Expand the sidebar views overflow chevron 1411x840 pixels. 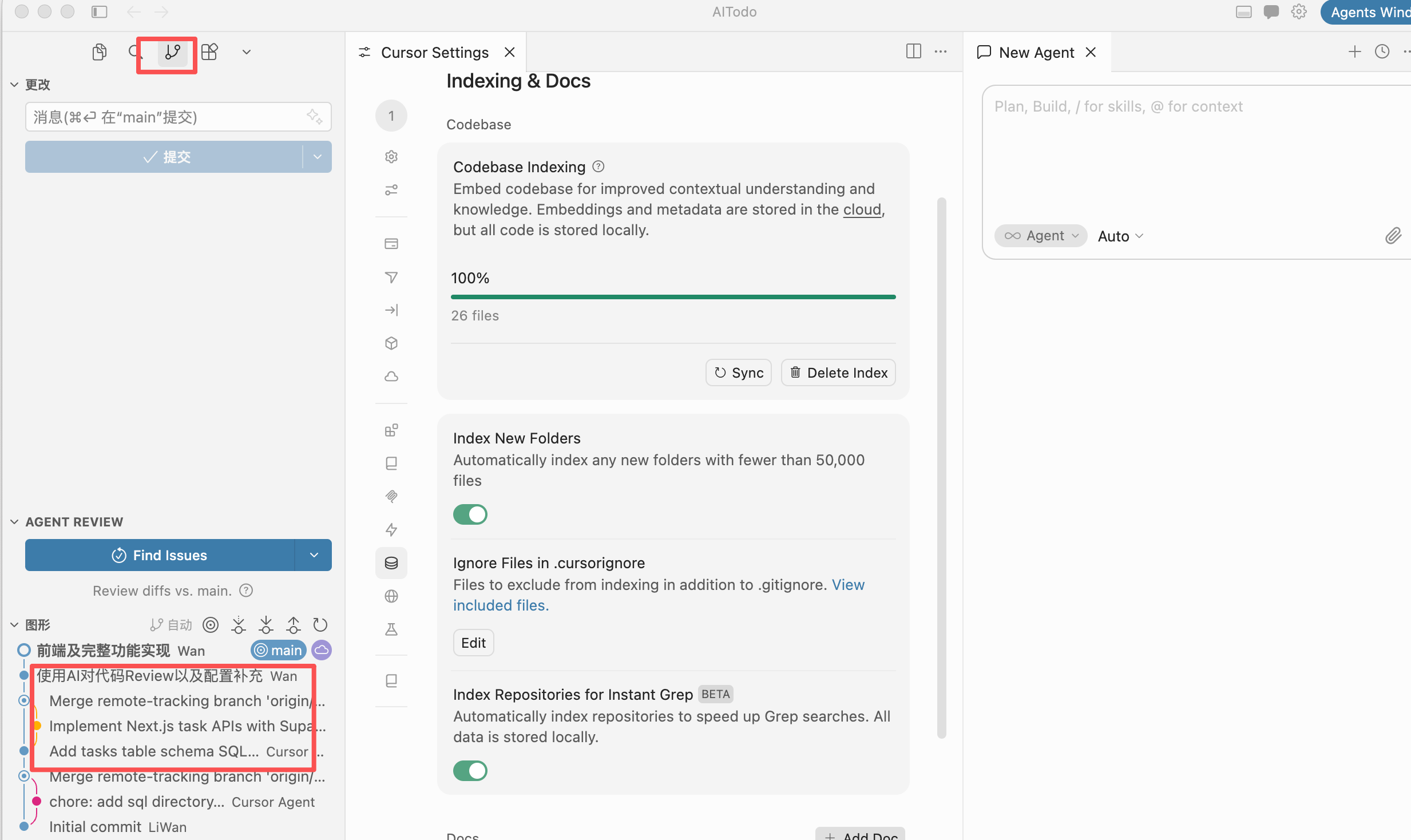click(247, 52)
